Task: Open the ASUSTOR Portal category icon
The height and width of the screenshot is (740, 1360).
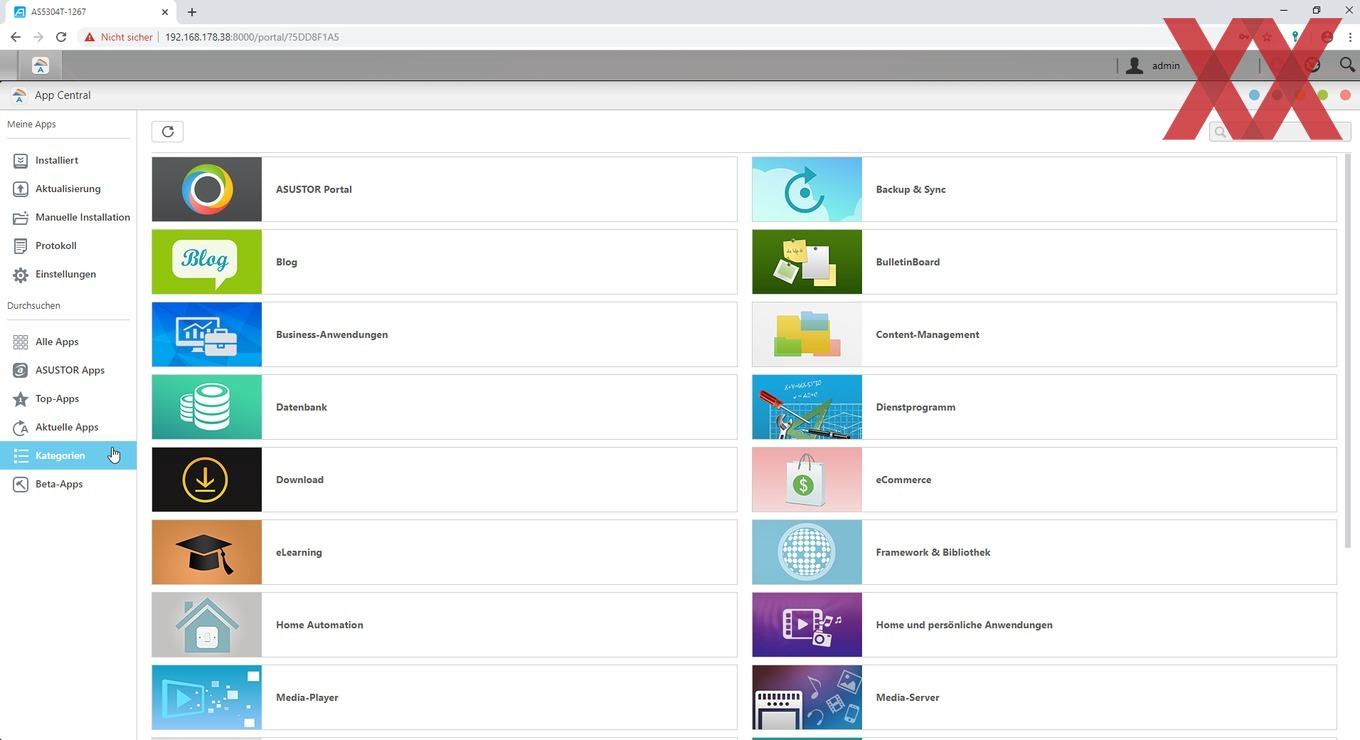Action: pos(207,189)
